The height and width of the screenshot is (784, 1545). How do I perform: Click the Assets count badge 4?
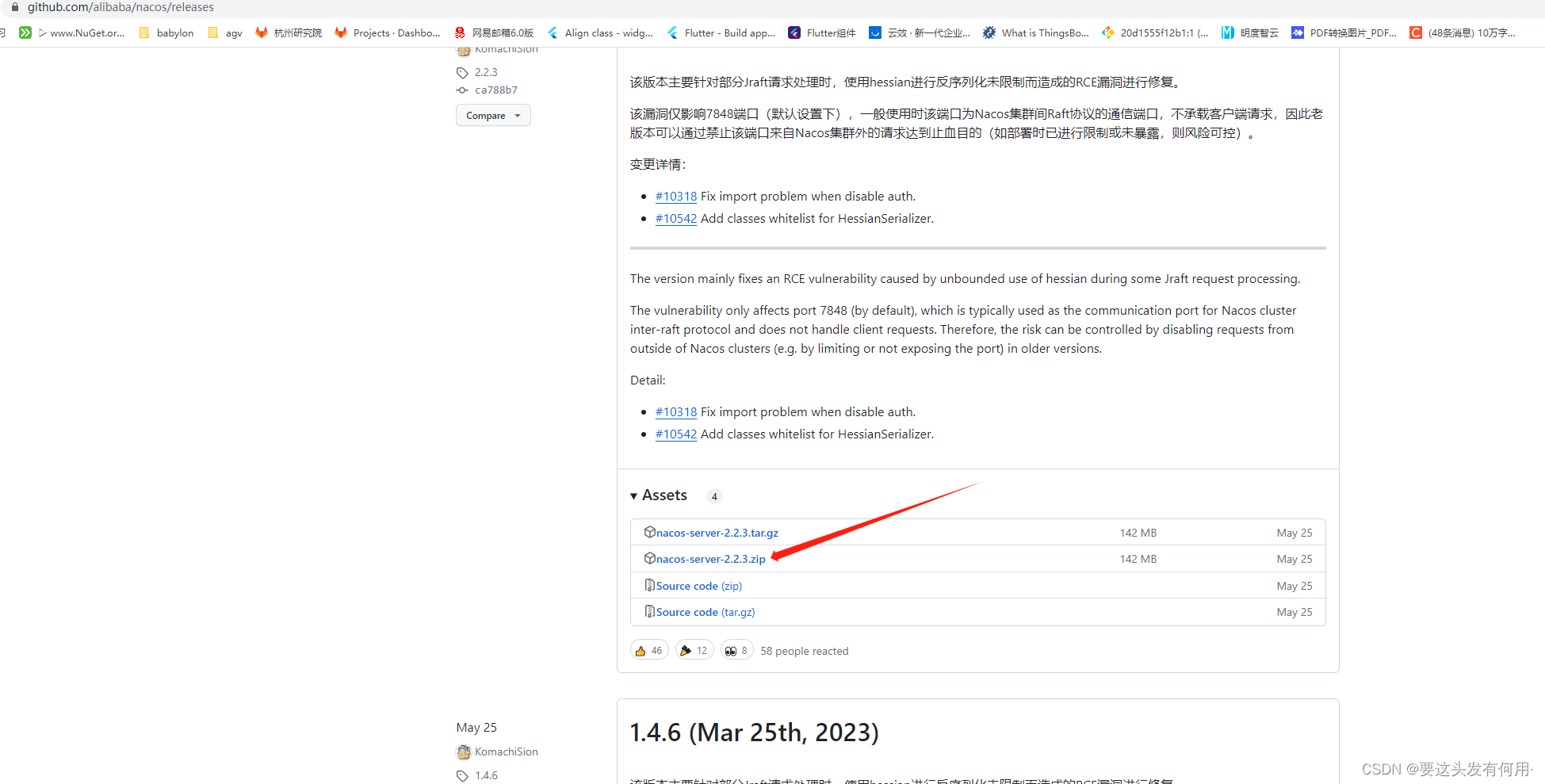pyautogui.click(x=714, y=496)
